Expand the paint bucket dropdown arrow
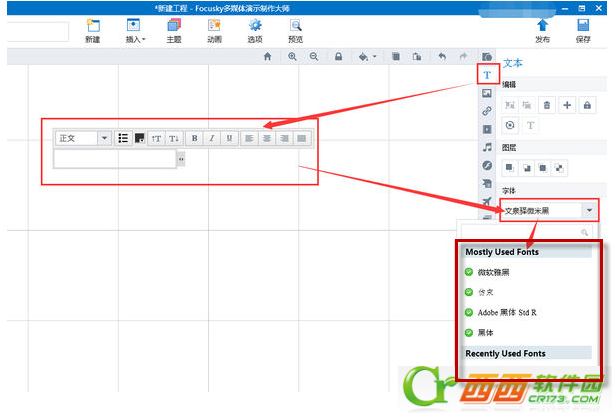Viewport: 612px width, 413px height. click(375, 57)
